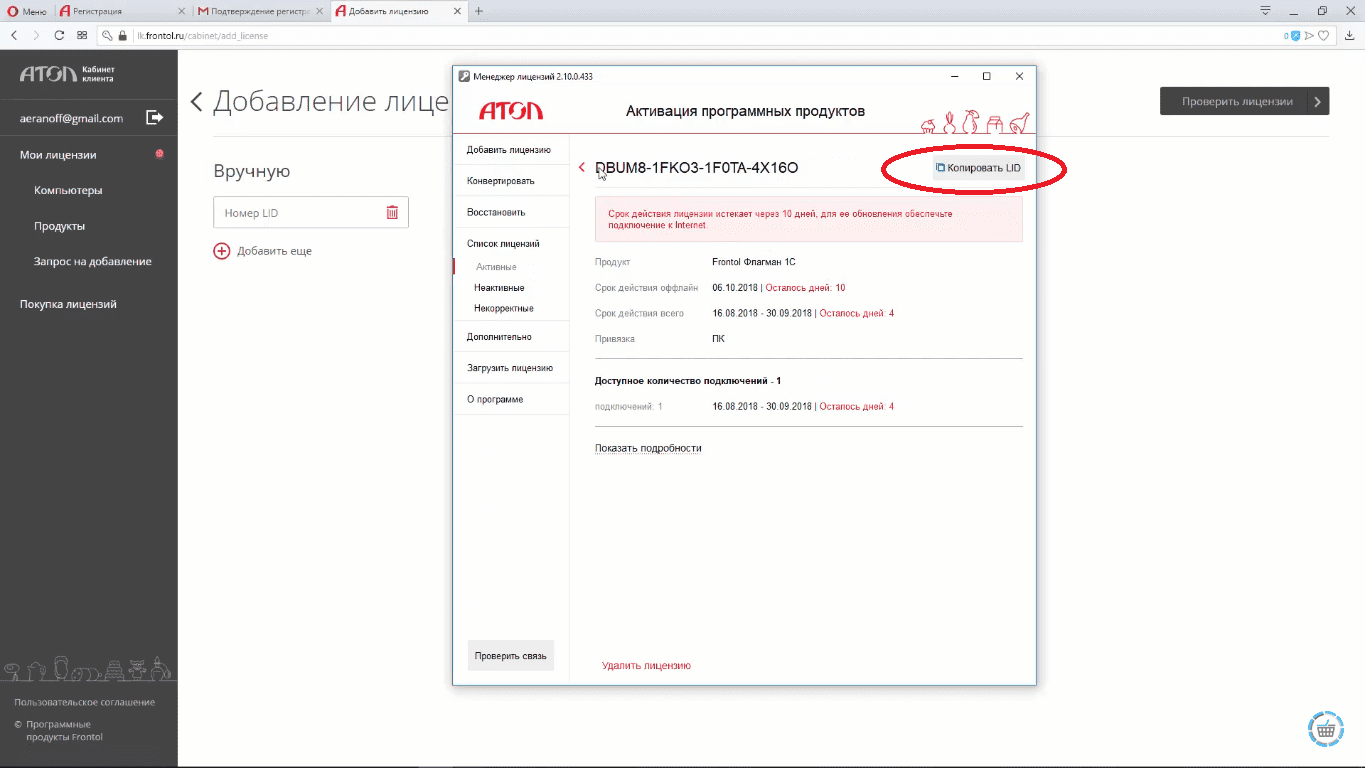
Task: Click the logout icon beside email
Action: tap(155, 118)
